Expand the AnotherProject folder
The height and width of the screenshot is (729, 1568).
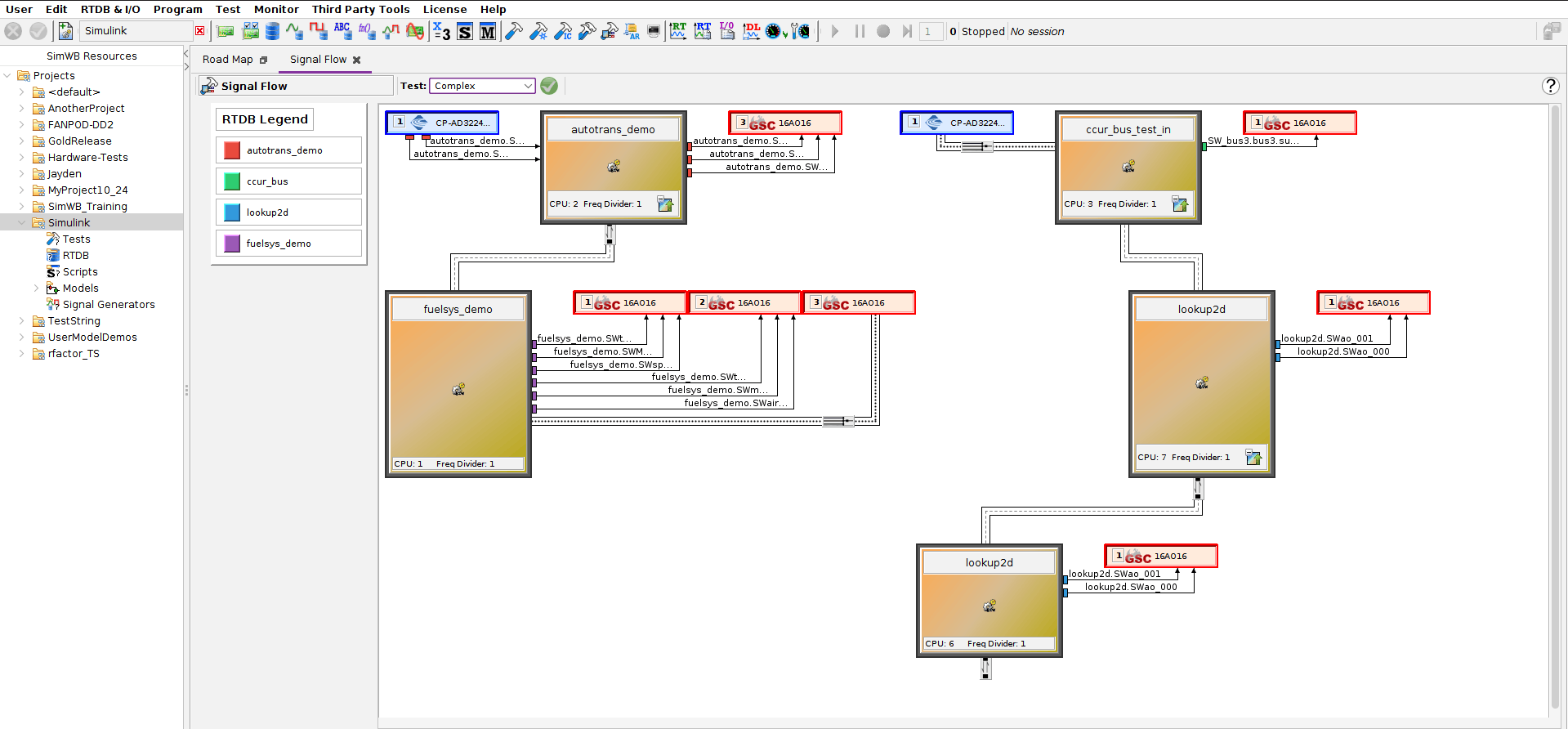[22, 109]
